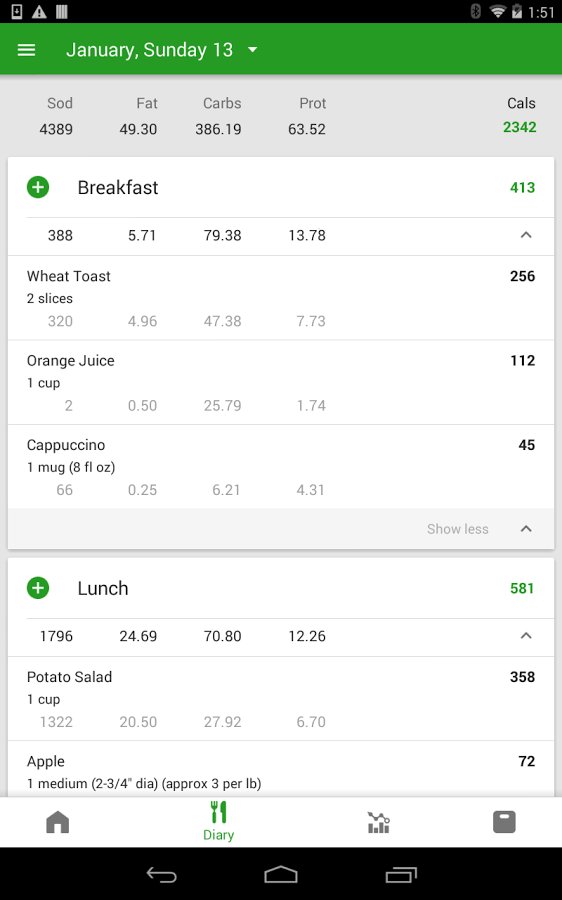Collapse Breakfast nutrient summary chevron
The image size is (562, 900).
pos(526,235)
